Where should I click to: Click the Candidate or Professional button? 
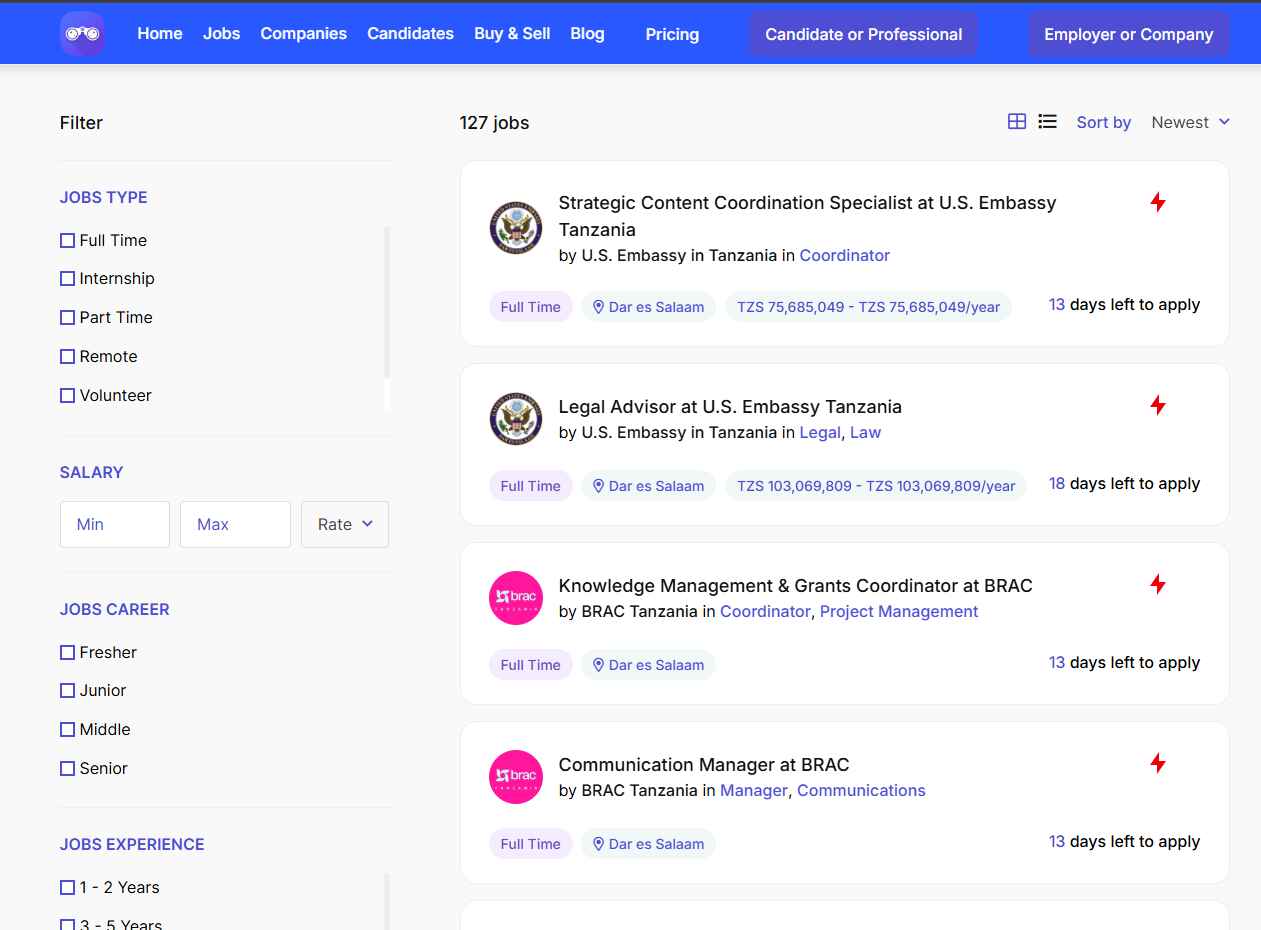864,34
